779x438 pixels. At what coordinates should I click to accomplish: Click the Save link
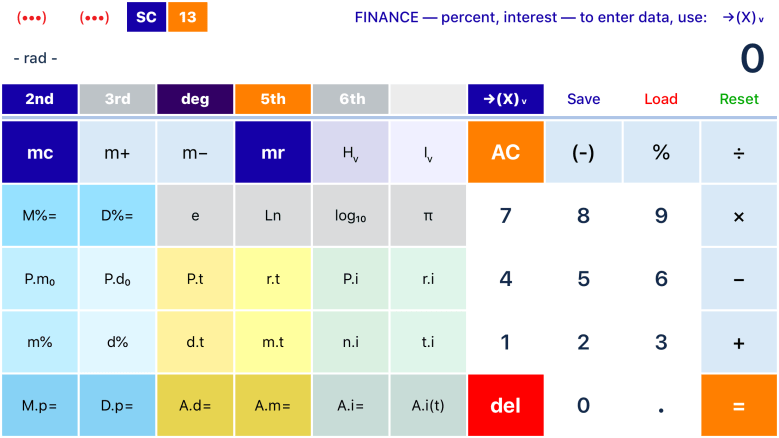(x=583, y=99)
